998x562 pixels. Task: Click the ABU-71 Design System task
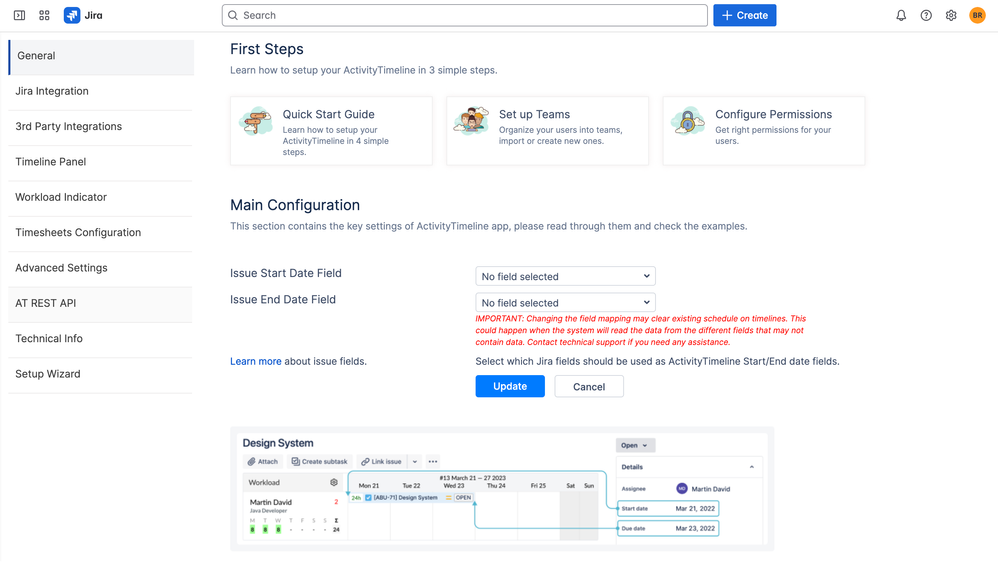412,498
